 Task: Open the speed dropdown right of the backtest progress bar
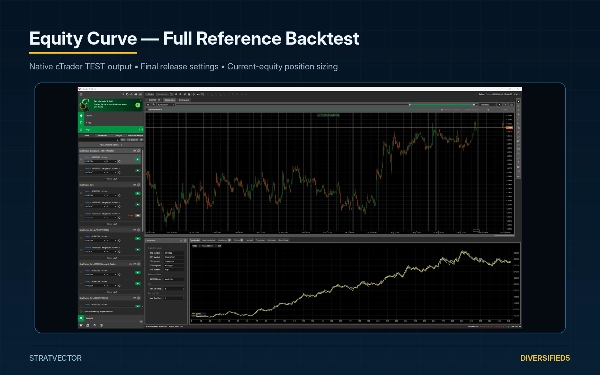coord(487,104)
